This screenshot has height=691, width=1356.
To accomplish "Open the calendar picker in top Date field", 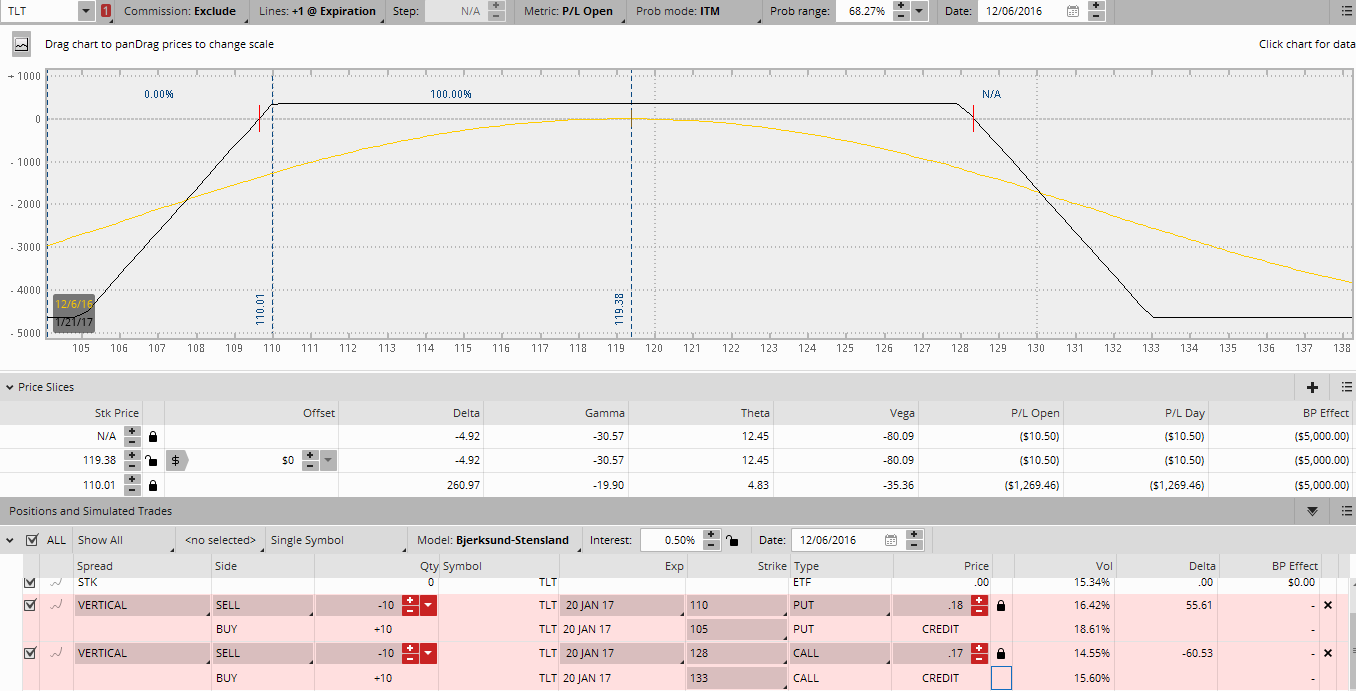I will click(x=1073, y=11).
